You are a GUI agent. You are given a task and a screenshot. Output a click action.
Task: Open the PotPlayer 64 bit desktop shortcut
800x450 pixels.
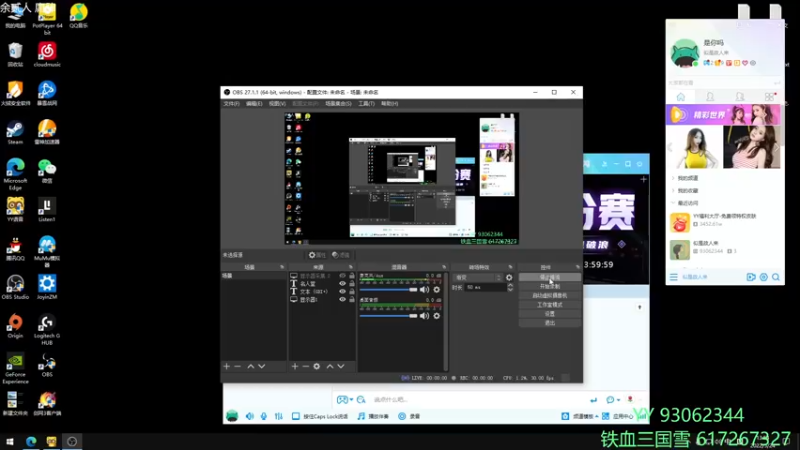[x=47, y=19]
